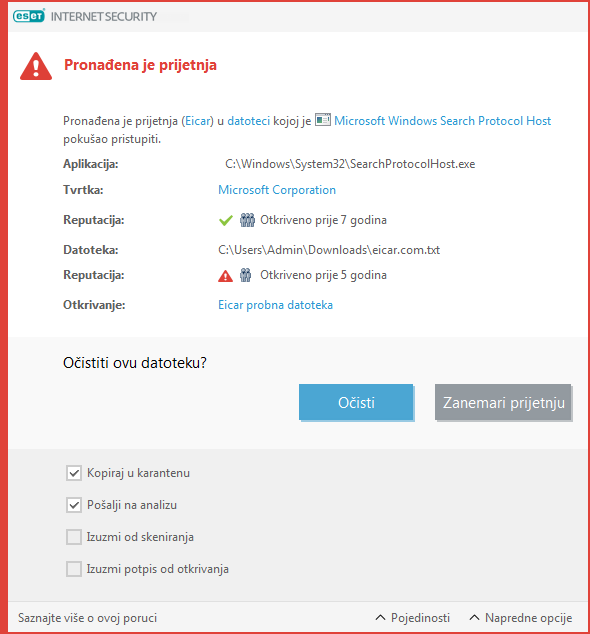This screenshot has height=634, width=590.
Task: Open the Eicar threat name link
Action: [x=198, y=121]
